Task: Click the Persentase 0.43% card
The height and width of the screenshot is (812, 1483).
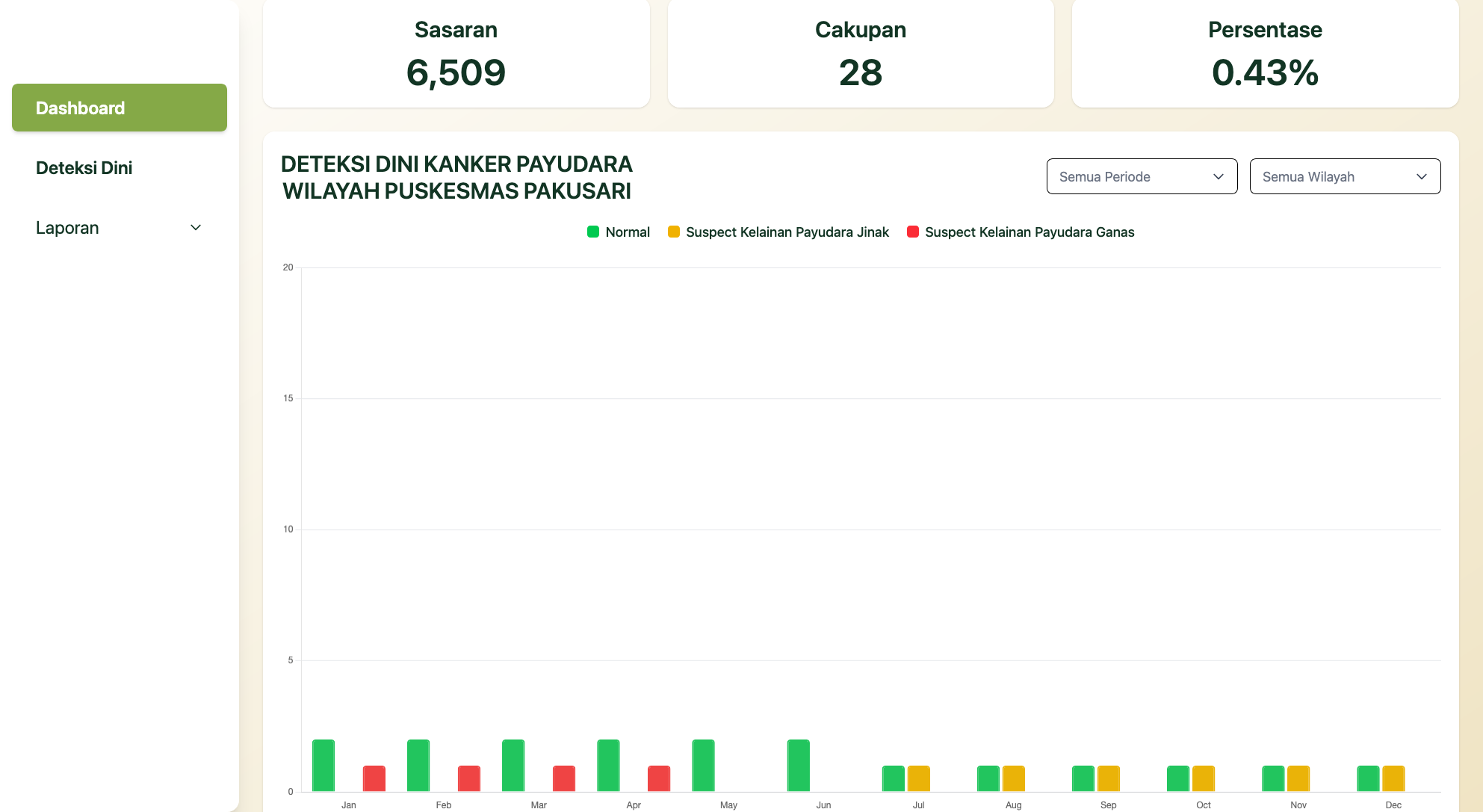Action: click(x=1266, y=54)
